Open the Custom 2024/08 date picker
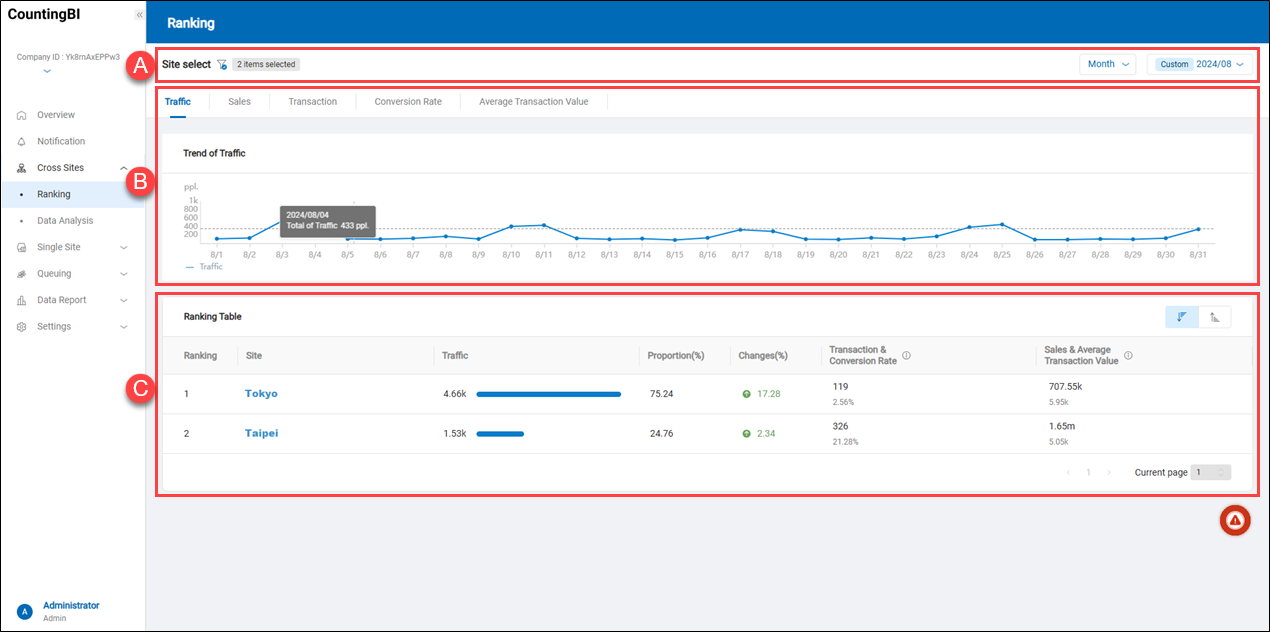1270x632 pixels. [1200, 64]
